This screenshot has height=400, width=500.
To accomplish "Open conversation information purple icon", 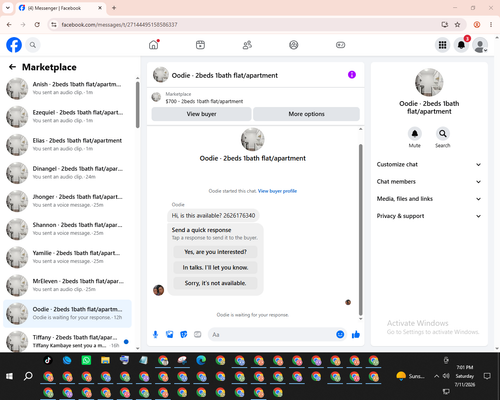I will pos(352,75).
